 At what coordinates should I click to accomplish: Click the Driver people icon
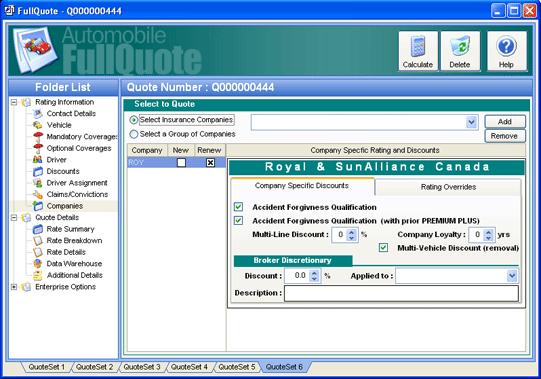tap(38, 160)
